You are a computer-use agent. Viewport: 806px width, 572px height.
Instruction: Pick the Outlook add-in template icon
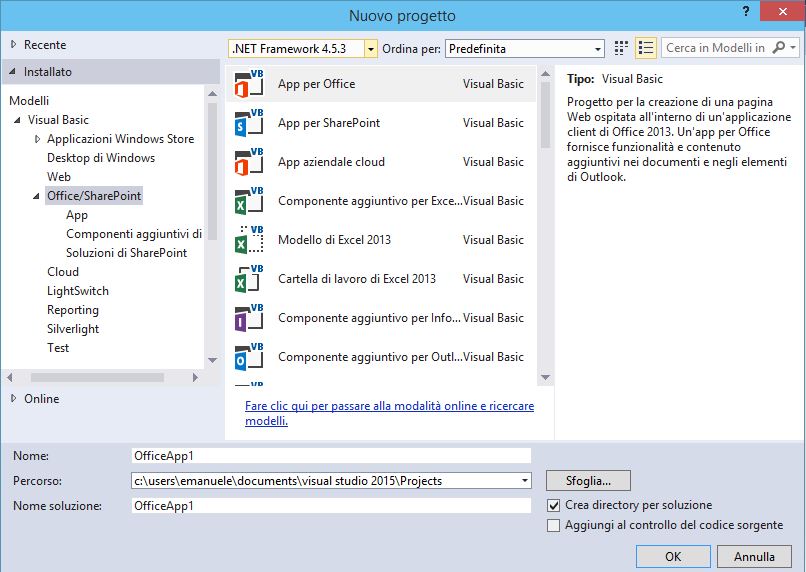249,357
